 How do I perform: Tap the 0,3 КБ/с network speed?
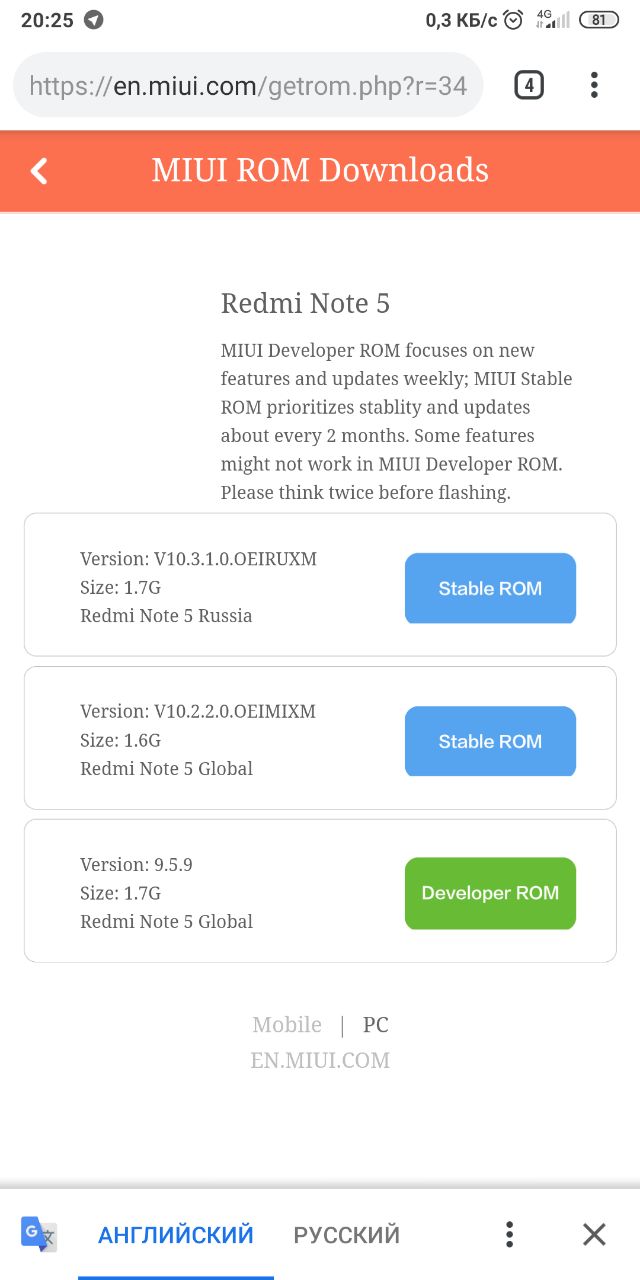[x=461, y=20]
